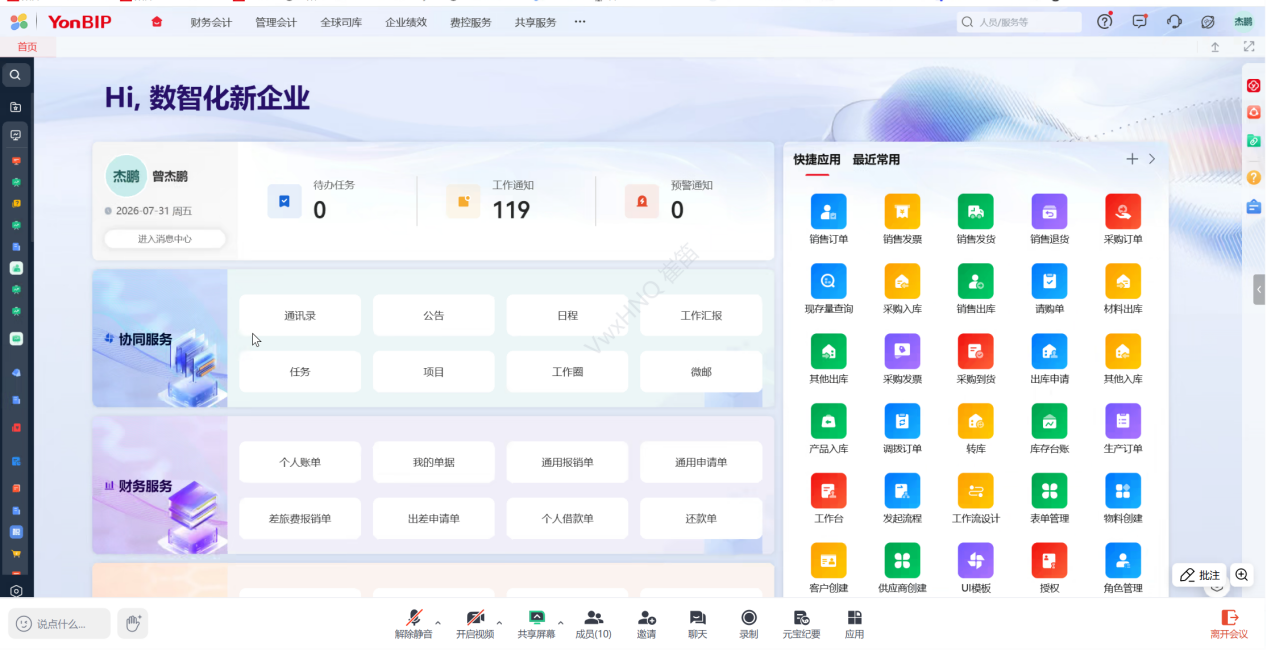Expand audio options arrow beside 解除静音
Image resolution: width=1267 pixels, height=651 pixels.
[438, 623]
